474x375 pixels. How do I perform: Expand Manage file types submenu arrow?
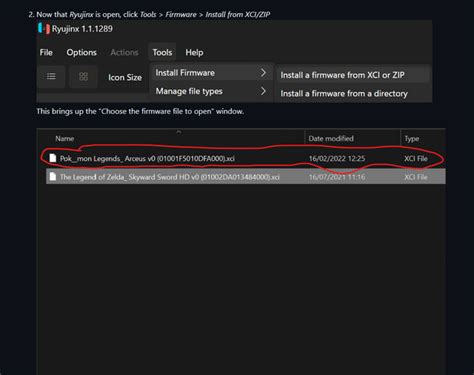(x=263, y=91)
